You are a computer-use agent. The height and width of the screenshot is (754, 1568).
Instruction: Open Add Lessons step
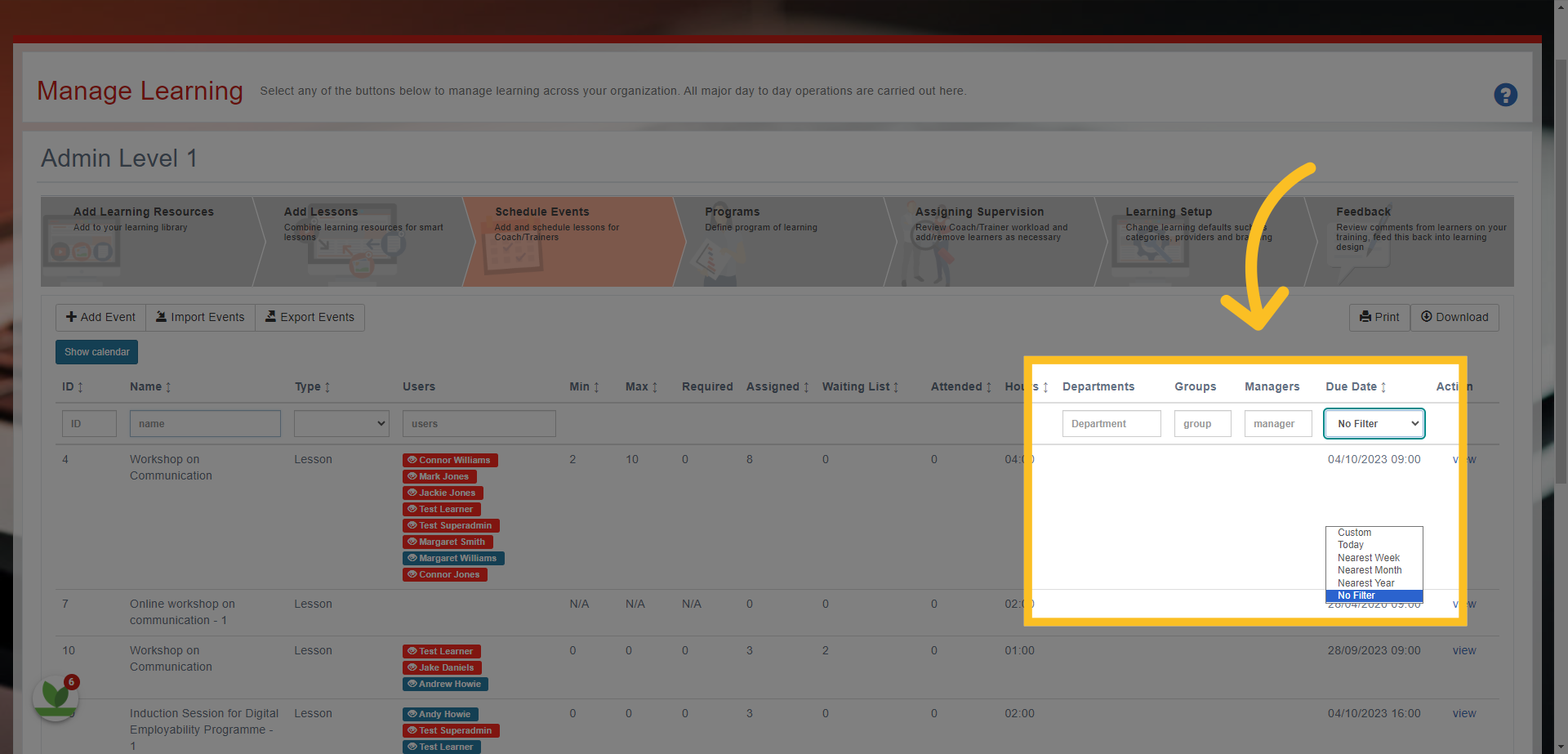363,241
